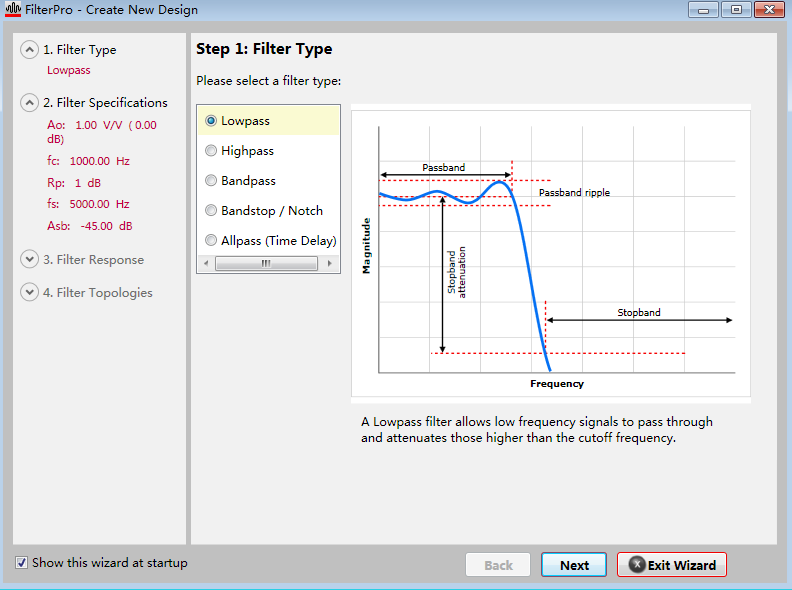This screenshot has height=590, width=792.
Task: Collapse the 1. Filter Type section
Action: [x=29, y=50]
